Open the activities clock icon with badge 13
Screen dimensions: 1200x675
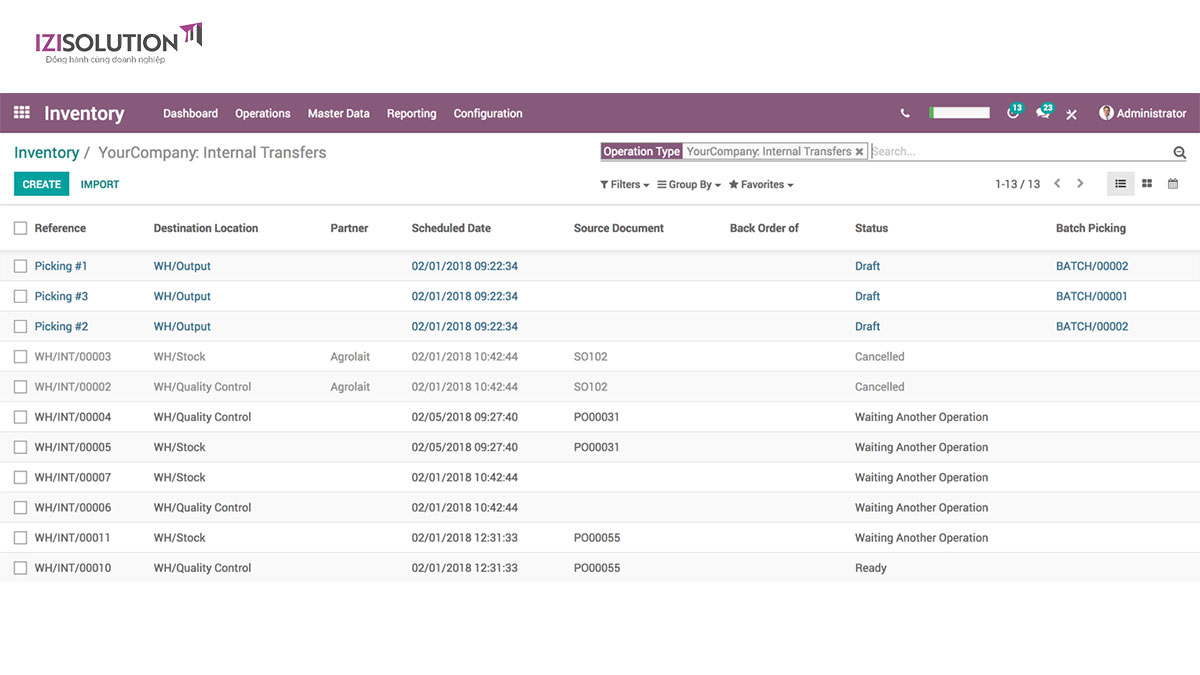tap(1013, 113)
